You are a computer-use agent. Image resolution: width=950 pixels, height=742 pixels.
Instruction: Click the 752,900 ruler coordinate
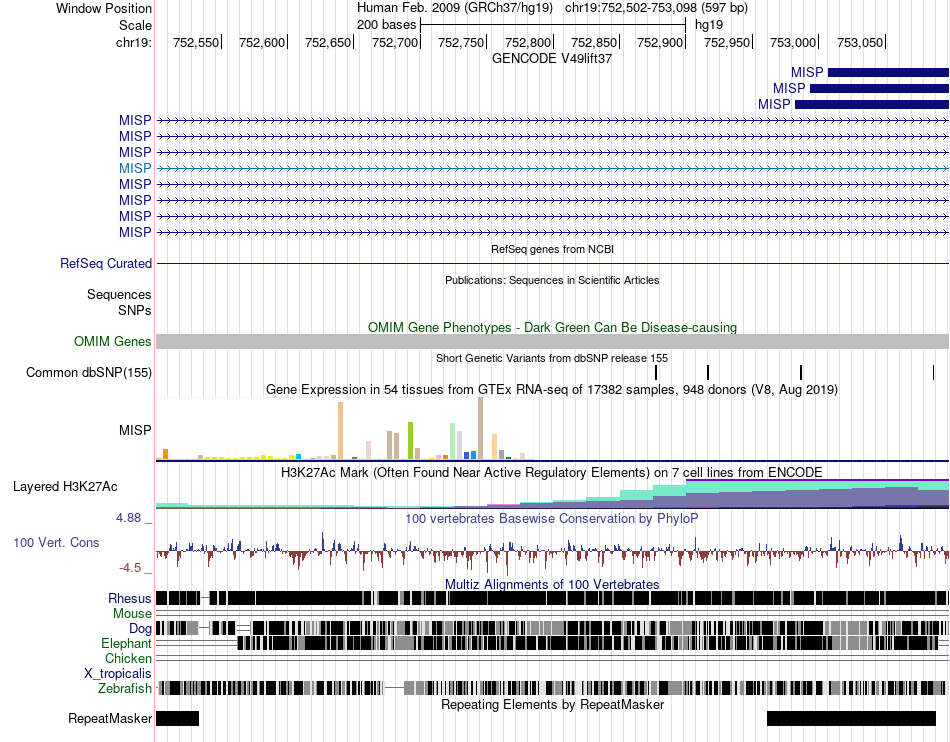pyautogui.click(x=660, y=42)
